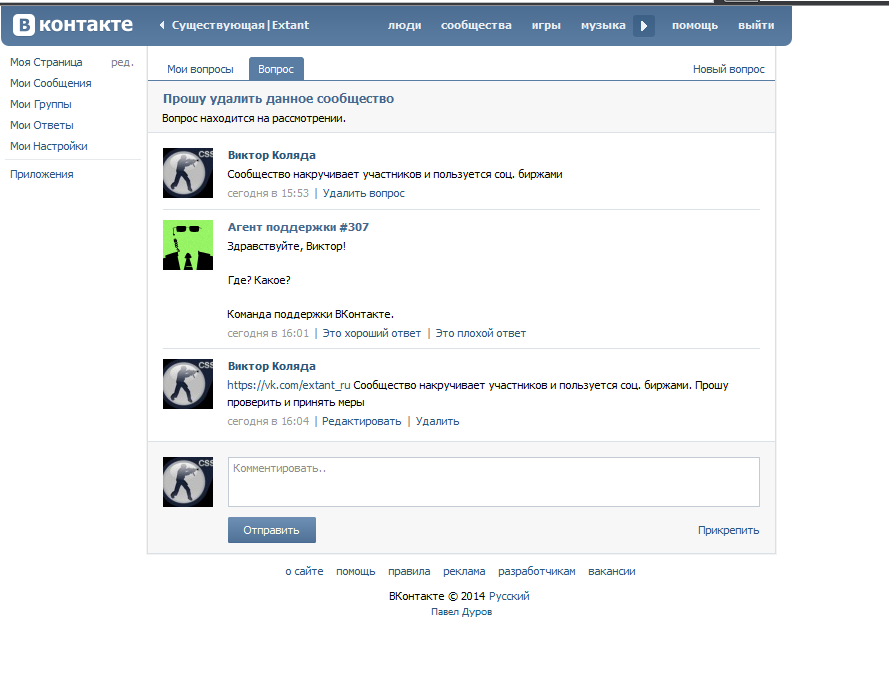Viewport: 889px width, 677px height.
Task: Select the Вопрос tab
Action: pos(276,69)
